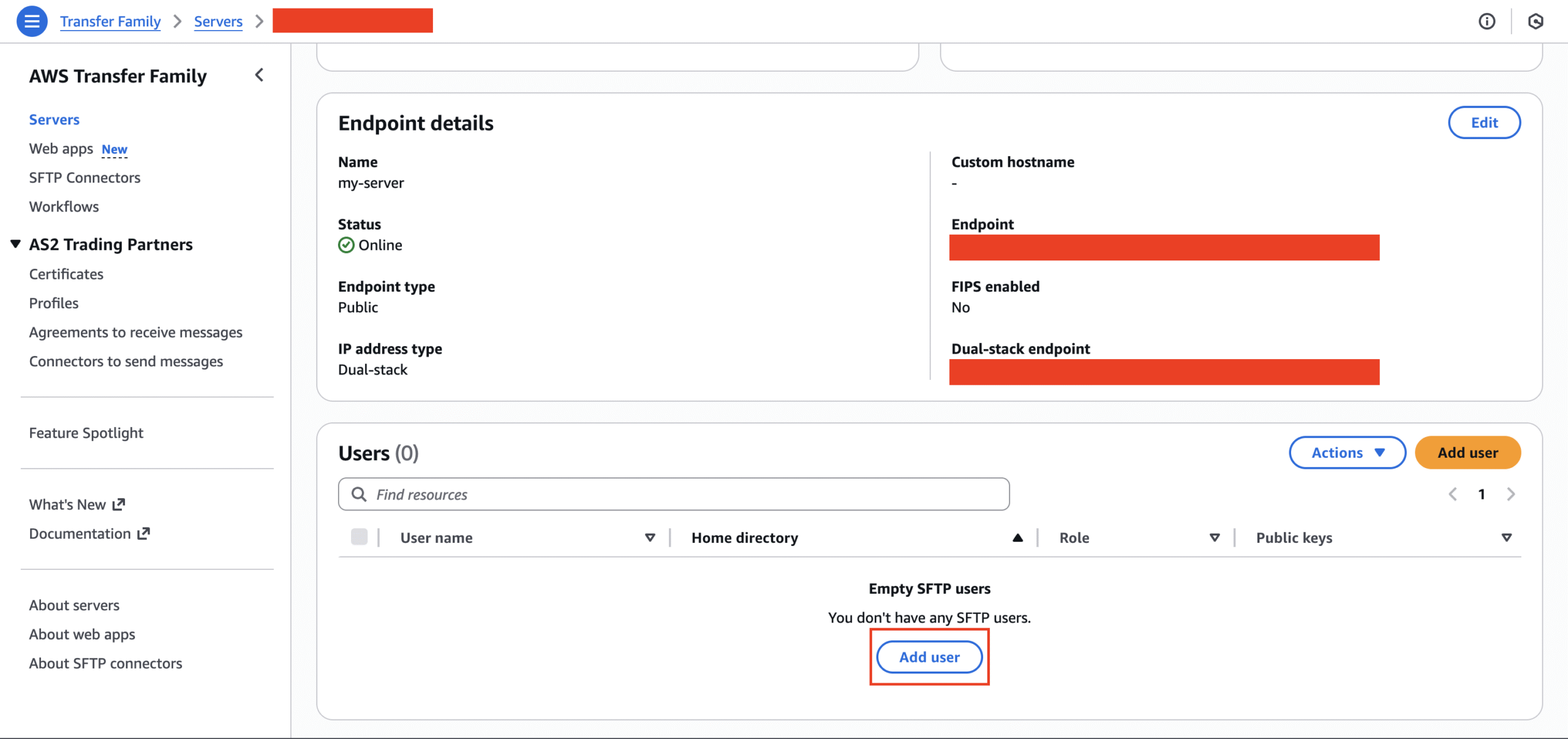The width and height of the screenshot is (1568, 739).
Task: Edit the Endpoint details
Action: 1483,123
